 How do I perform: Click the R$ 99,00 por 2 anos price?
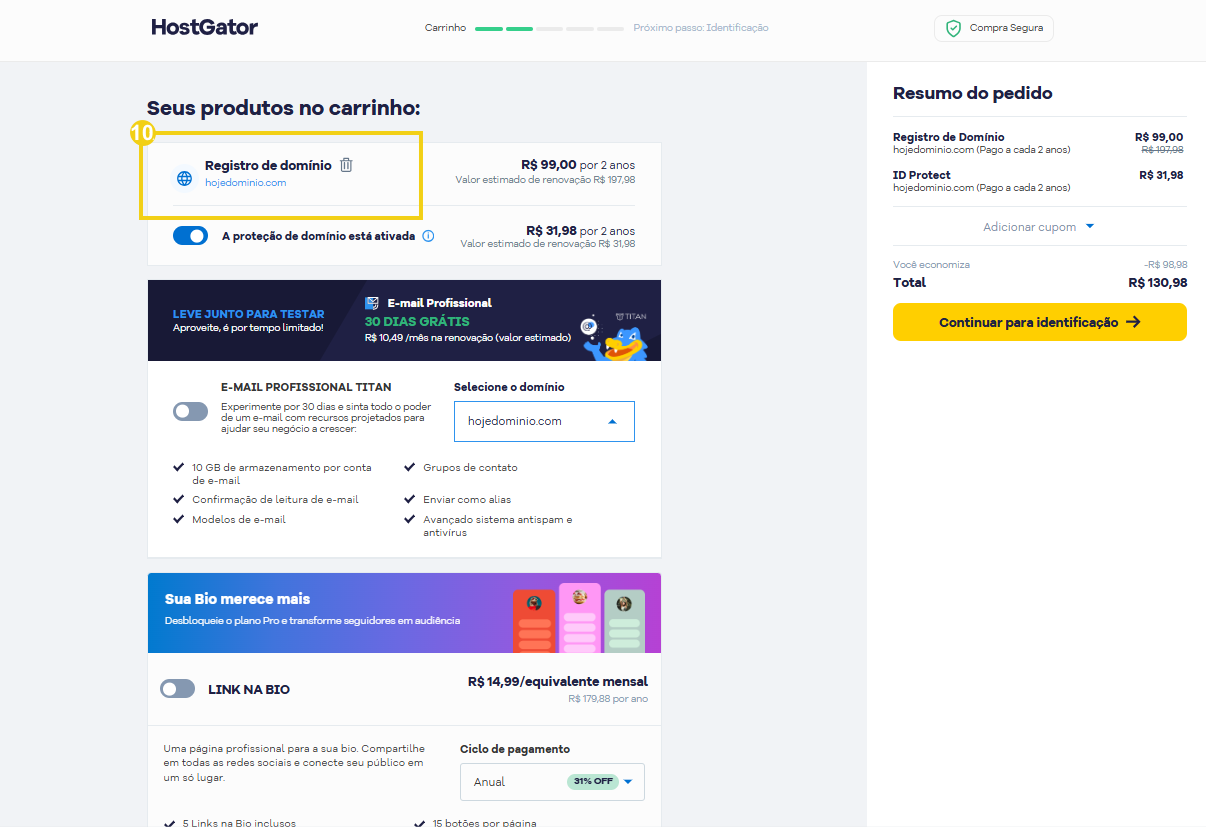tap(578, 165)
